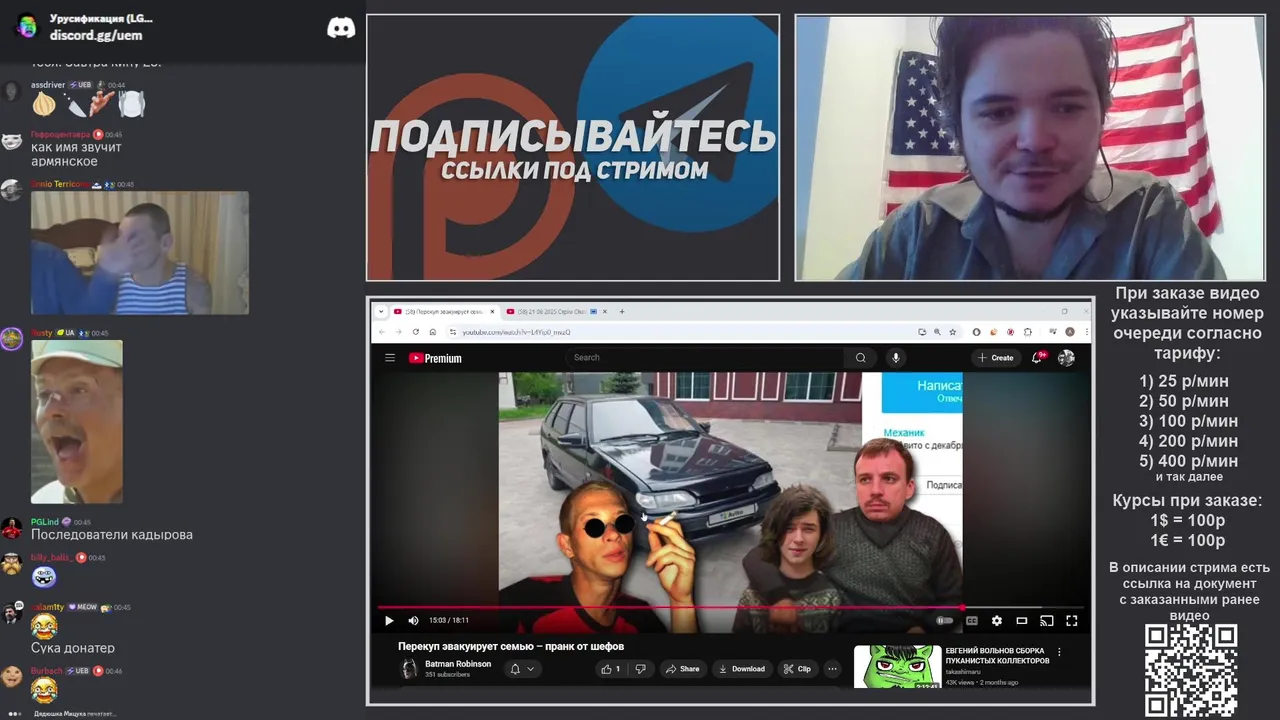
Task: Click the Discord logo in overlay
Action: pyautogui.click(x=341, y=28)
